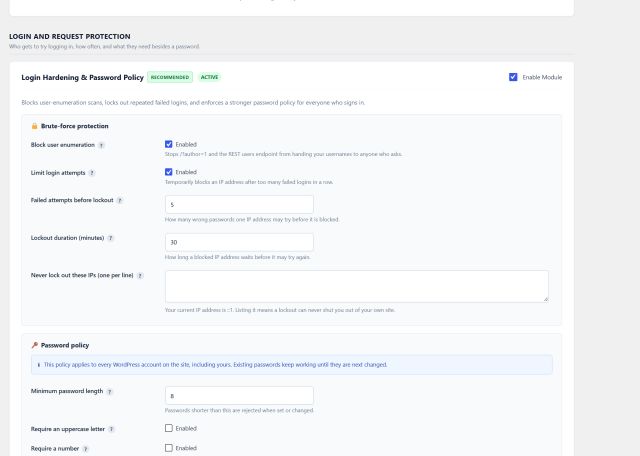This screenshot has width=640, height=456.
Task: Click the Minimum password length label
Action: point(67,391)
